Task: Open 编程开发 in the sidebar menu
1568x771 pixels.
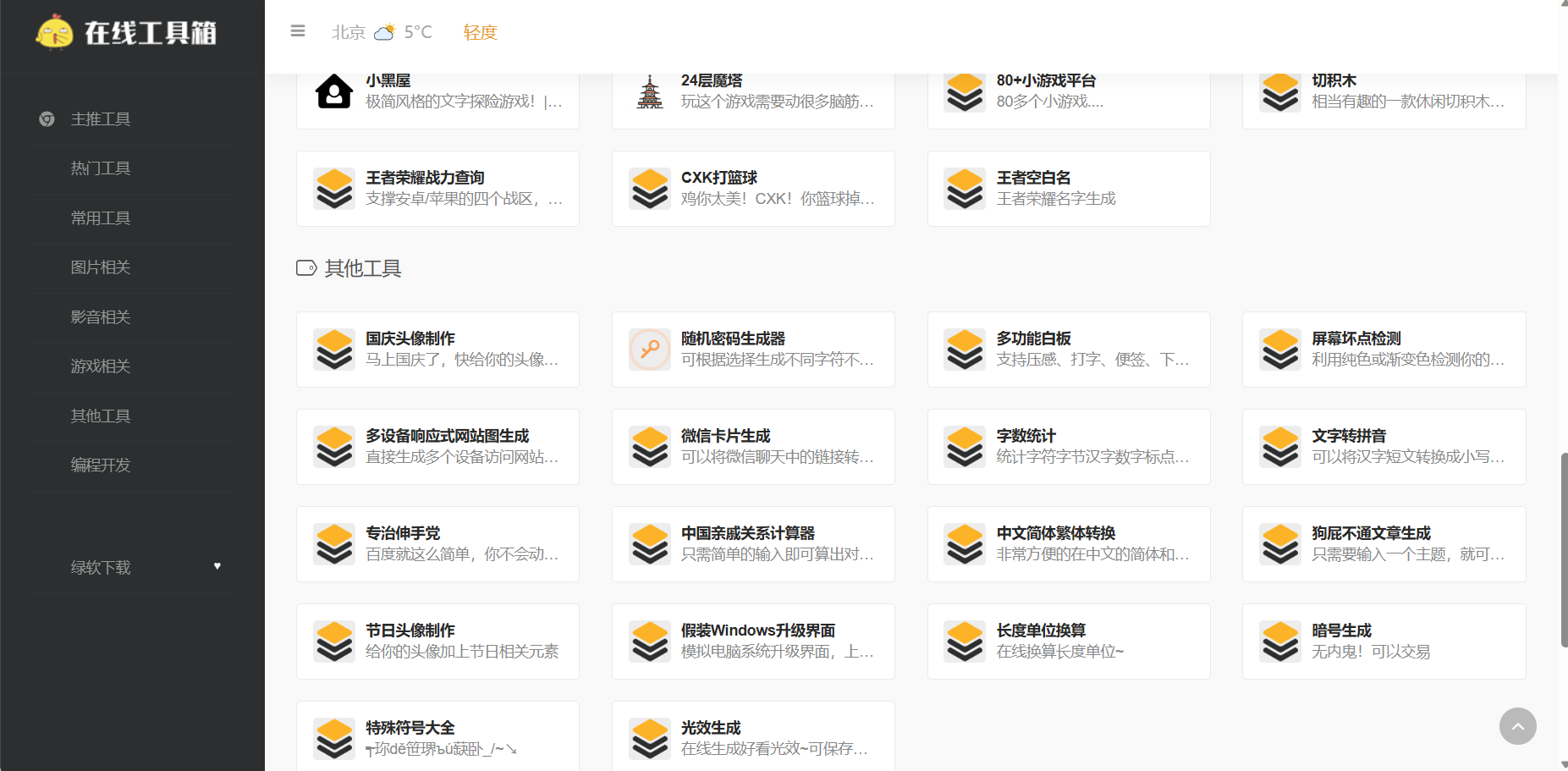Action: click(x=101, y=465)
